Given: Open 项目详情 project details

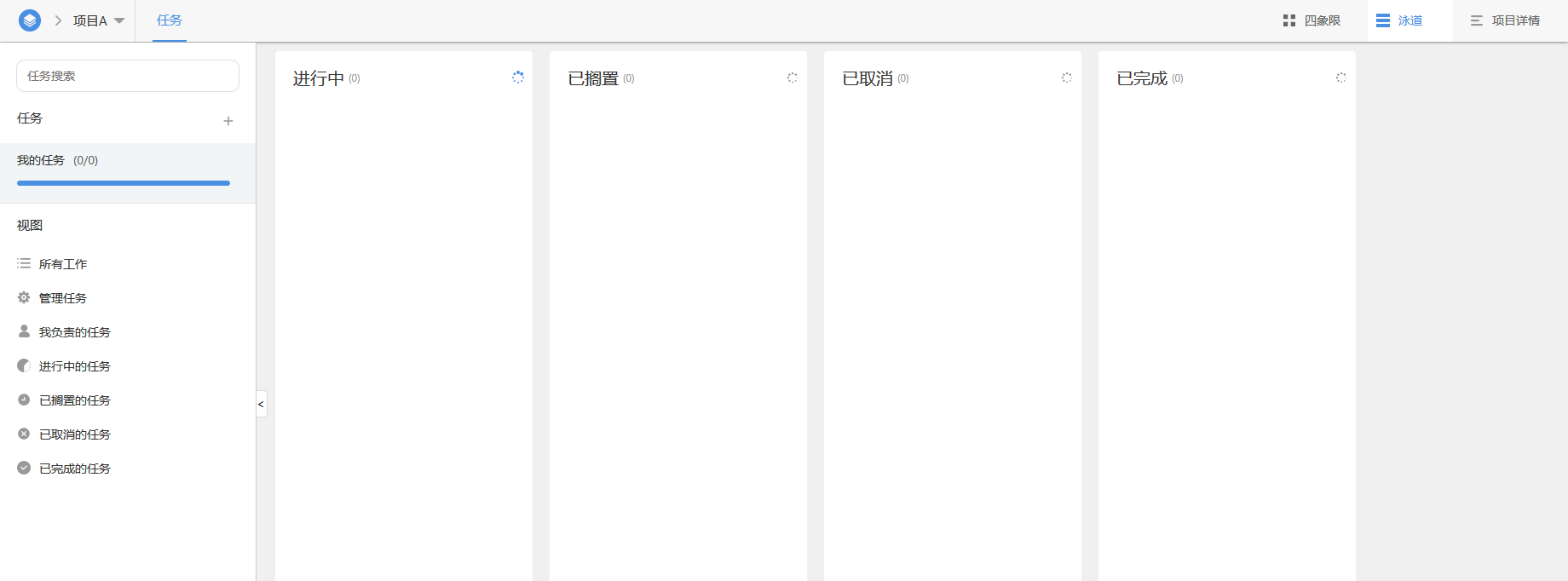Looking at the screenshot, I should click(1505, 20).
